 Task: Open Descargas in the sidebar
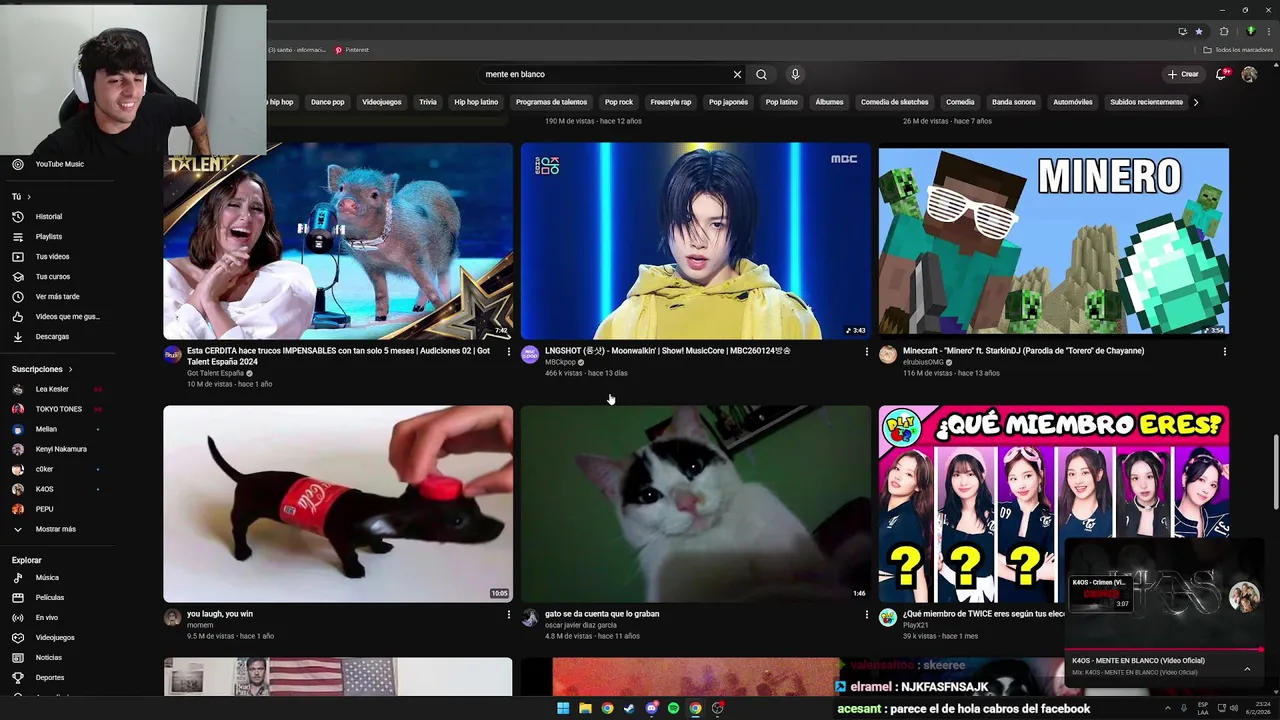(x=52, y=336)
